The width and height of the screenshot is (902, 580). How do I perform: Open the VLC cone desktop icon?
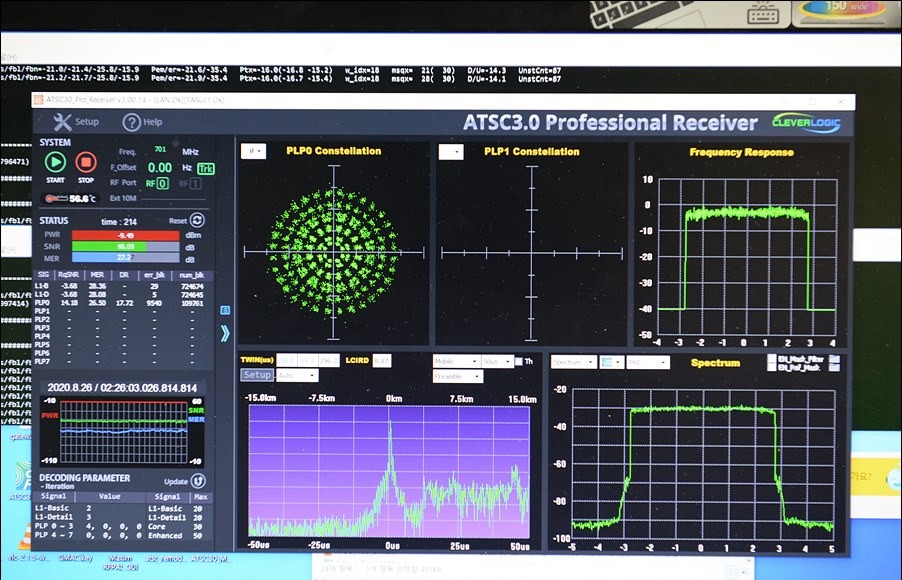pyautogui.click(x=25, y=538)
